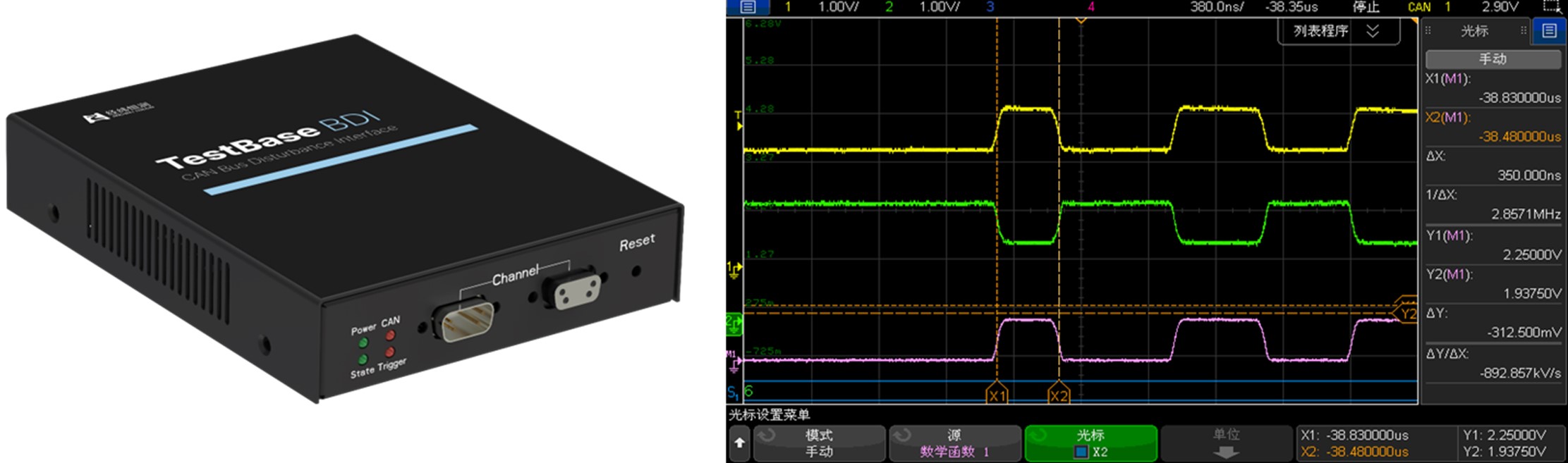Click the green State LED on device

point(363,359)
